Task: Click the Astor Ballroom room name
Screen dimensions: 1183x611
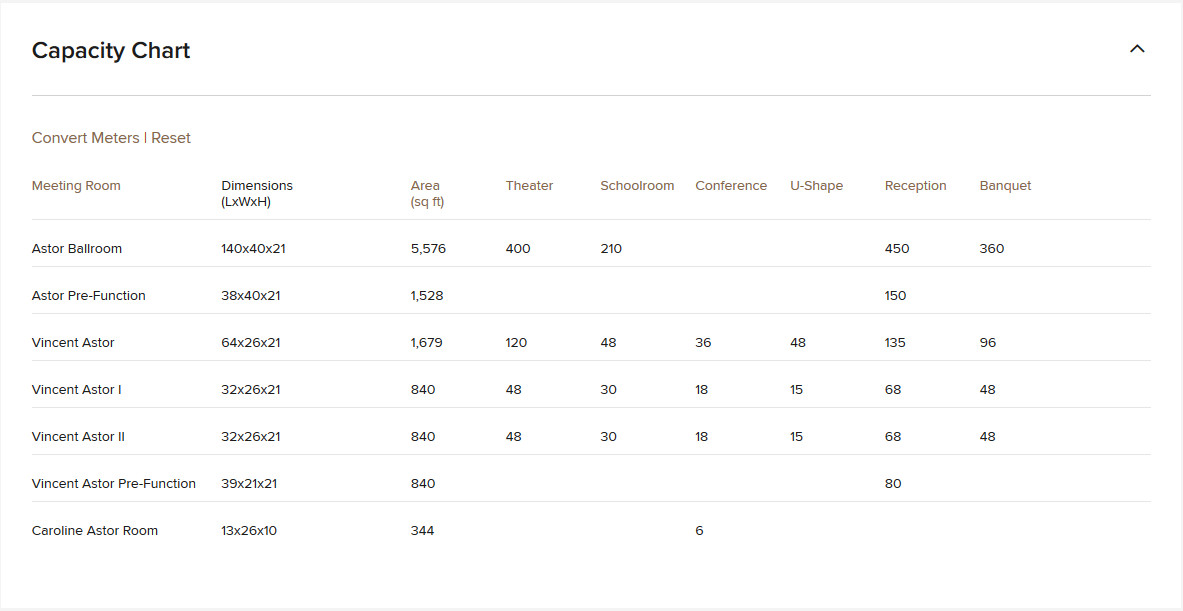Action: coord(77,249)
